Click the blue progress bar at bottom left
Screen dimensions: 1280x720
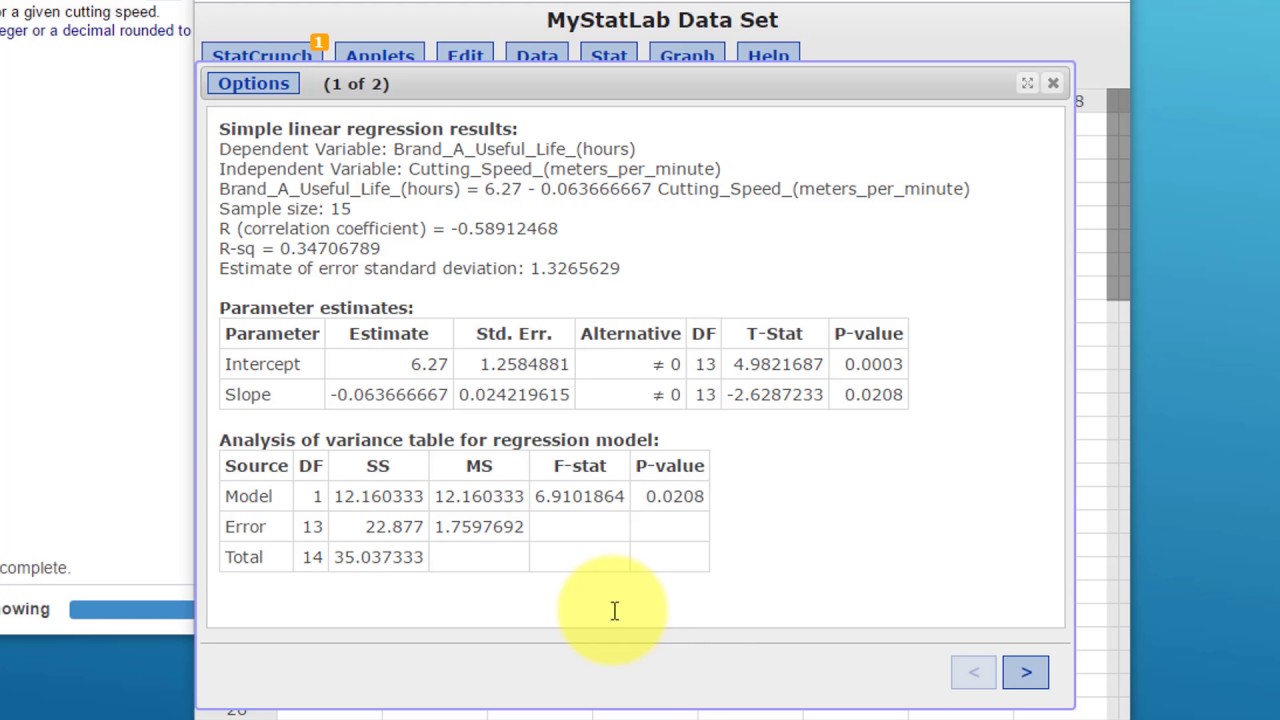[x=131, y=609]
